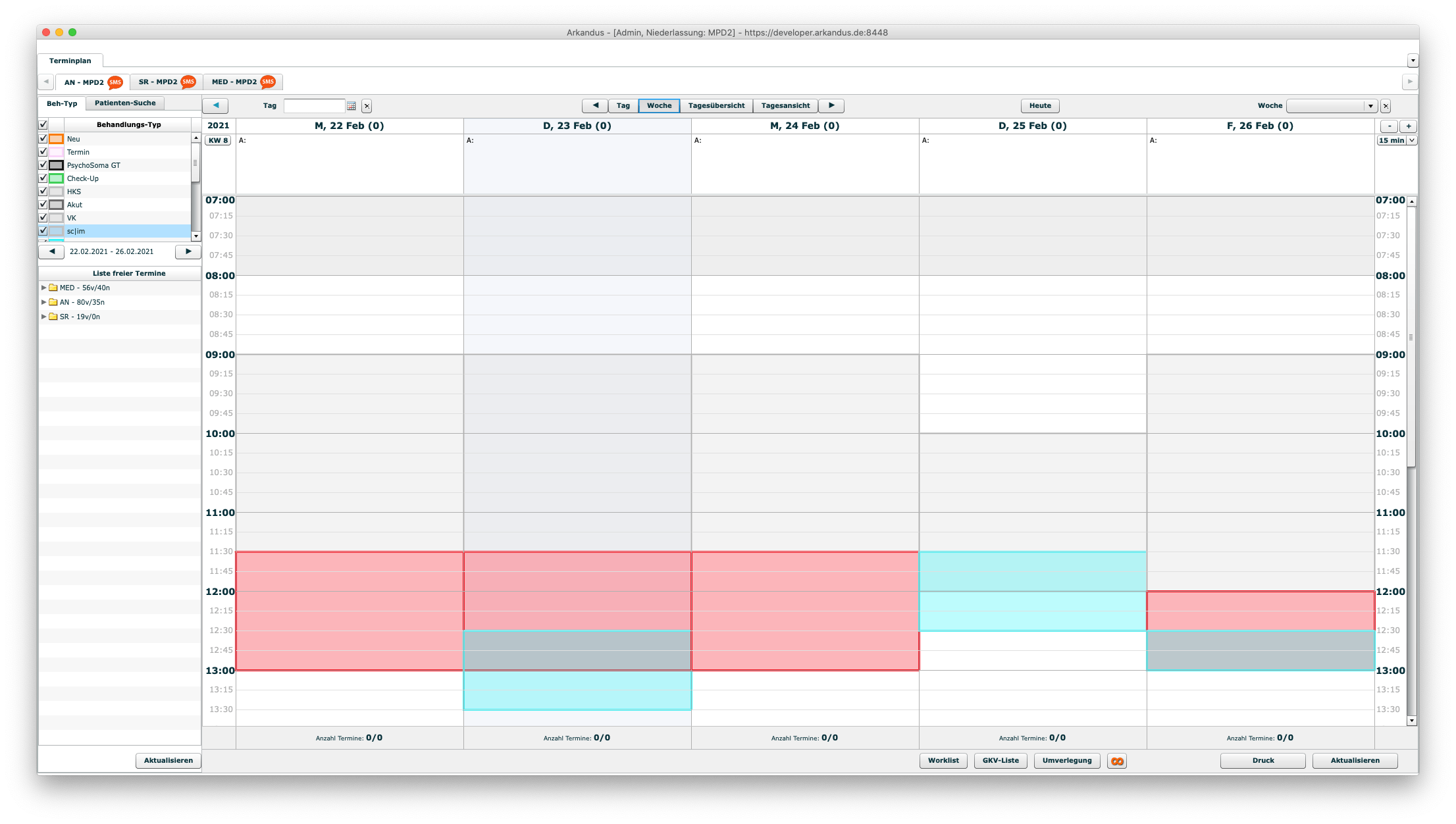Clear the Tag date field with X
1456x824 pixels.
tap(367, 106)
